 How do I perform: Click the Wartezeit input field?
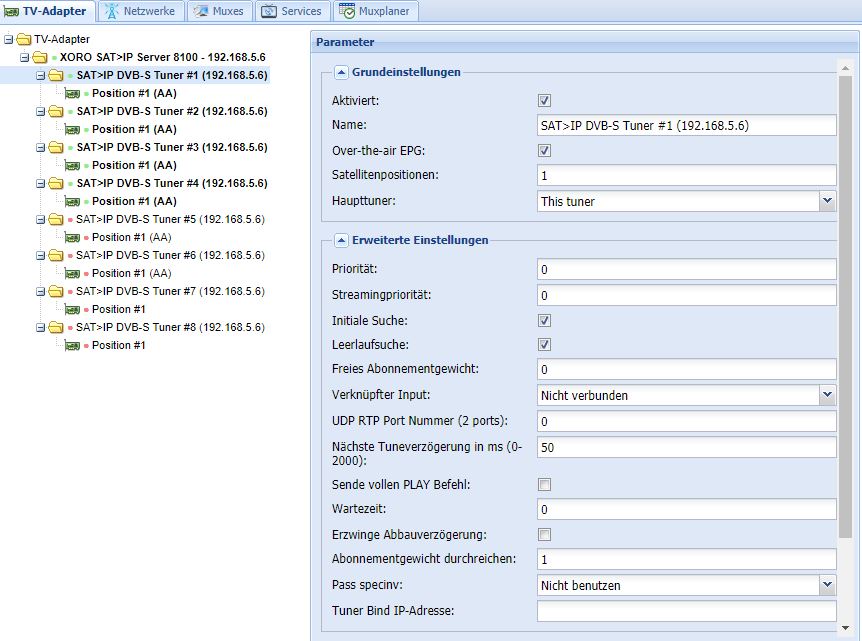pos(687,509)
